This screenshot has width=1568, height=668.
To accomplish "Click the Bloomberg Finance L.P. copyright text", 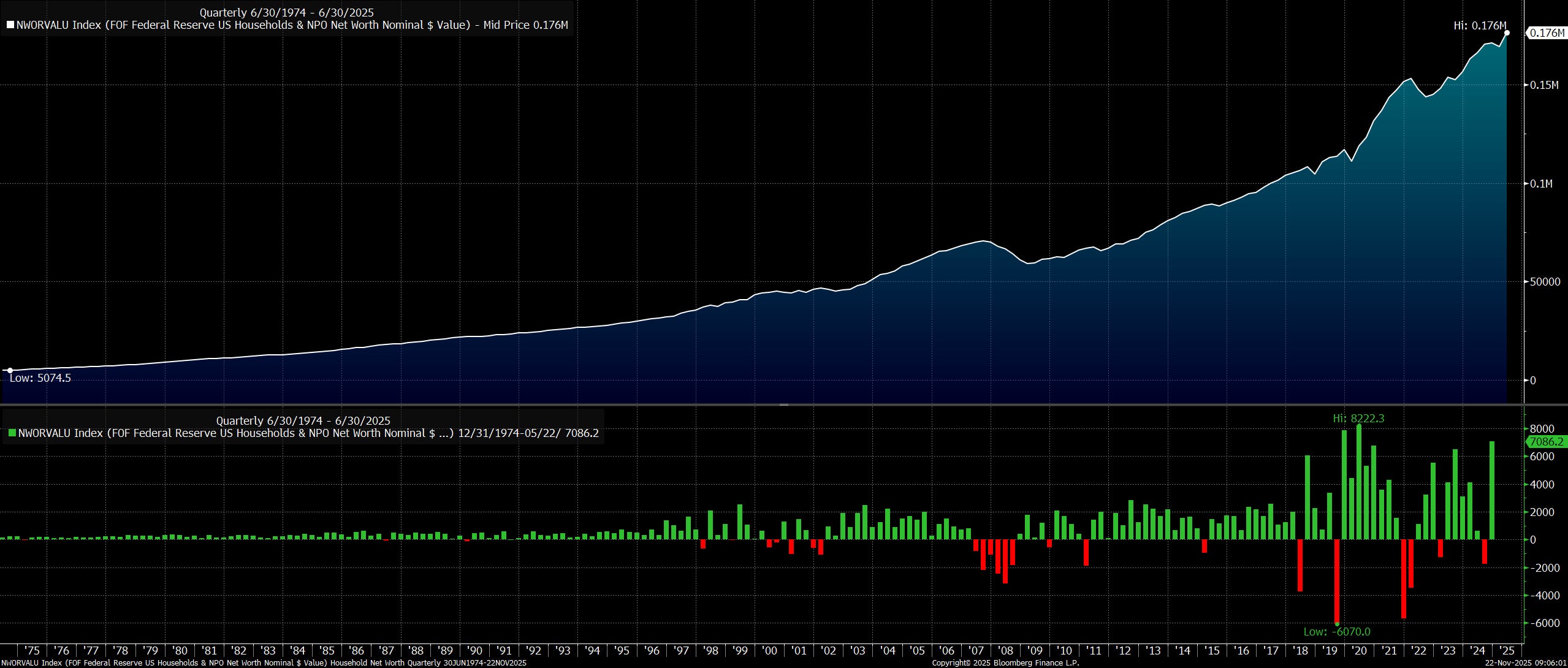I will click(1005, 663).
